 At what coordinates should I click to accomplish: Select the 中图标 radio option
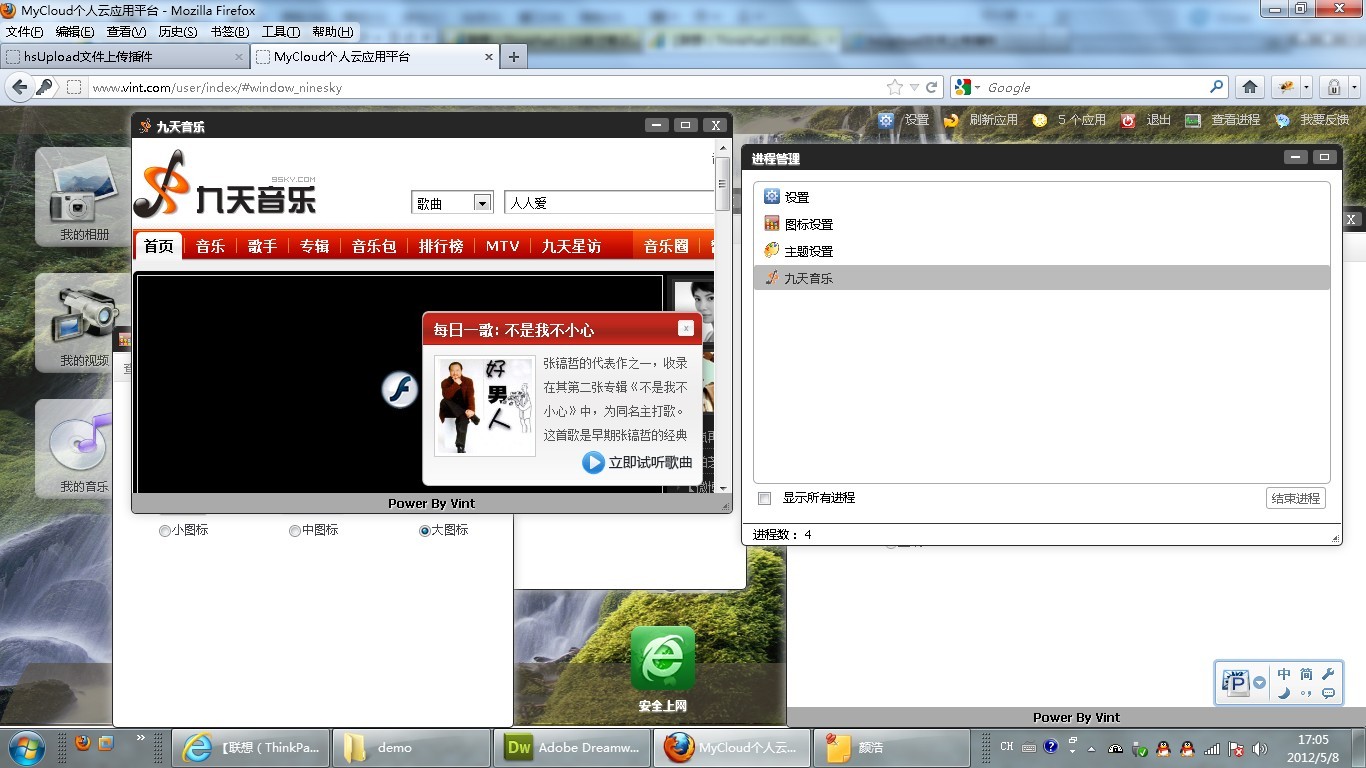[x=295, y=531]
